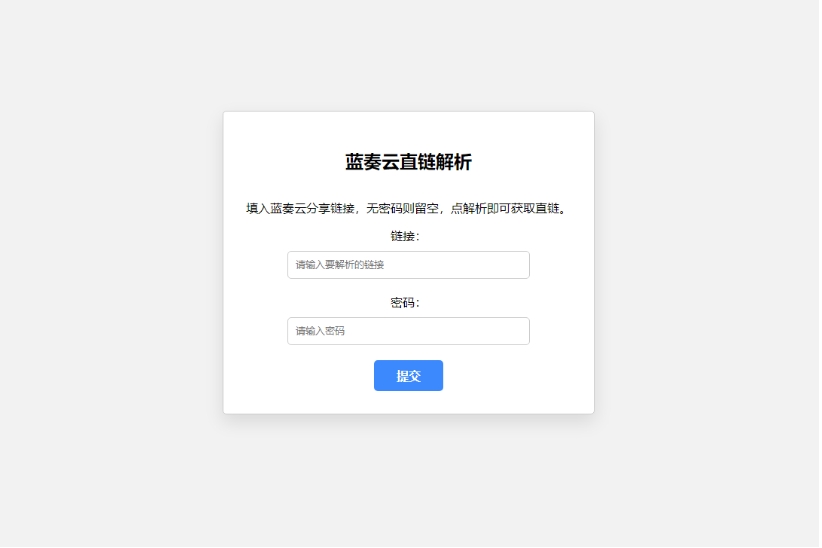The image size is (822, 548).
Task: Focus the 链接 input field
Action: click(x=409, y=265)
